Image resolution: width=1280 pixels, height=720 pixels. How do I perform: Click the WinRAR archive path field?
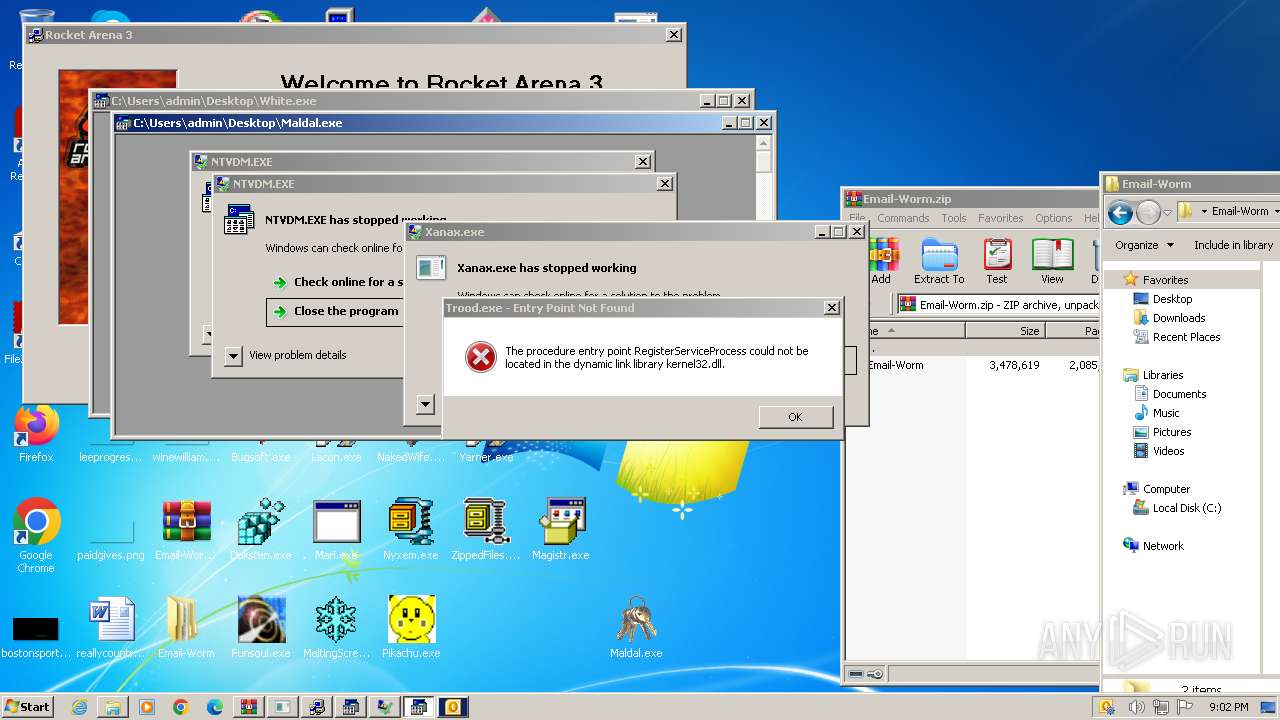pyautogui.click(x=999, y=304)
